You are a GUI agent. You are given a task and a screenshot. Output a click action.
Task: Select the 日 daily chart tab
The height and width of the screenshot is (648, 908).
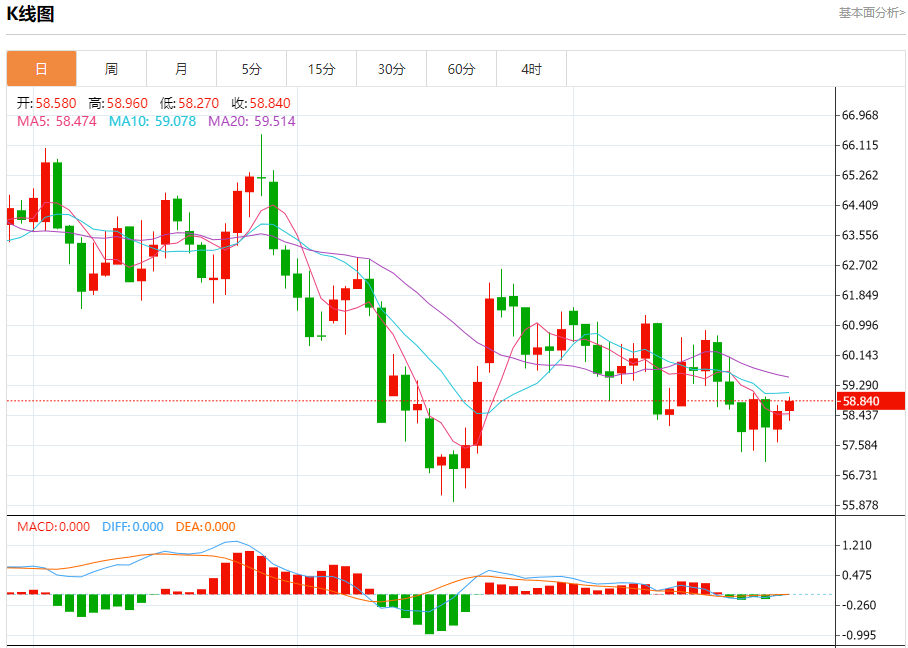[x=41, y=69]
